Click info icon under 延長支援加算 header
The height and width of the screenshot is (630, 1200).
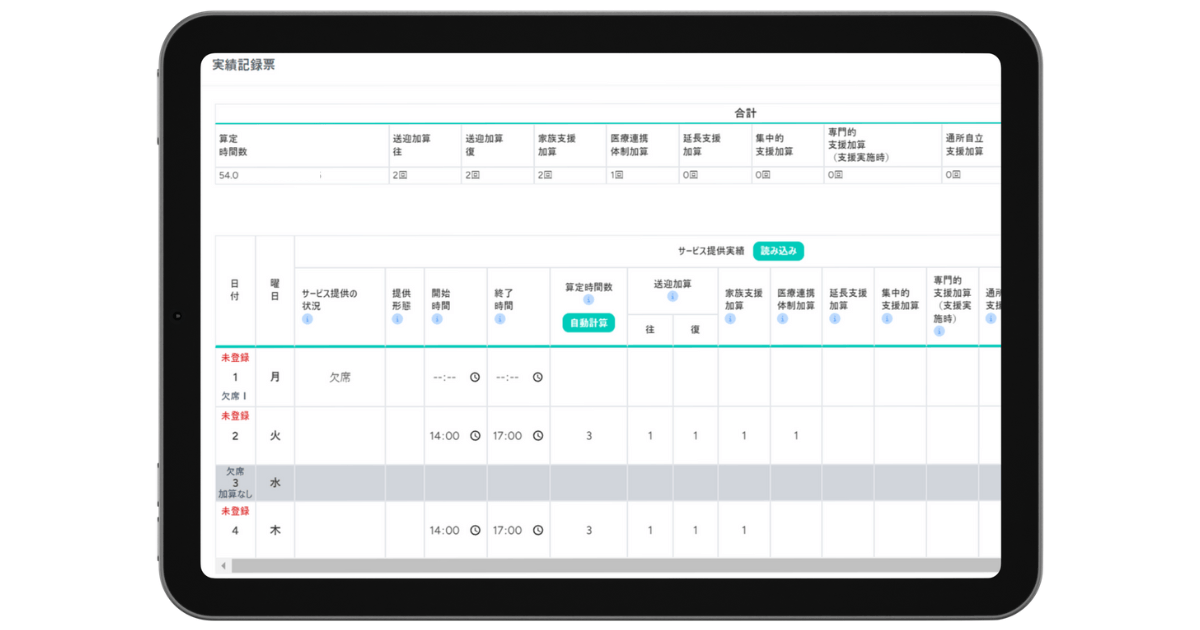pyautogui.click(x=834, y=319)
